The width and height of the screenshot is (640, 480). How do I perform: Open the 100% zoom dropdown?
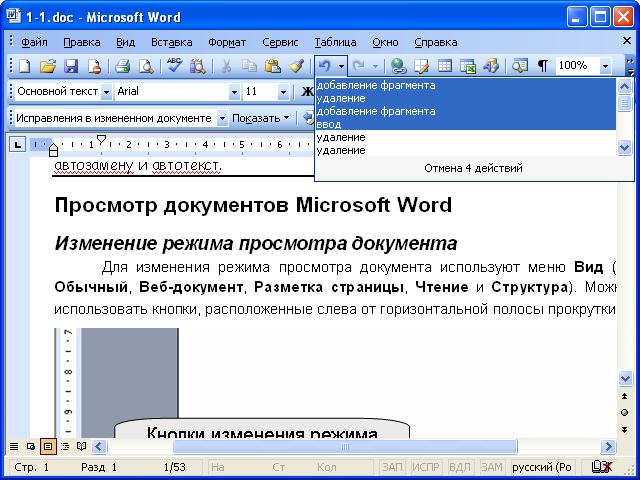606,66
